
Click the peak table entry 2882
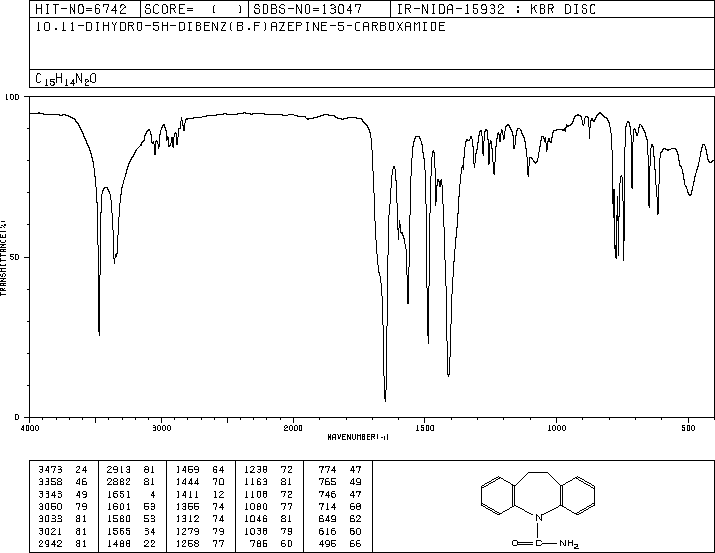pyautogui.click(x=119, y=482)
